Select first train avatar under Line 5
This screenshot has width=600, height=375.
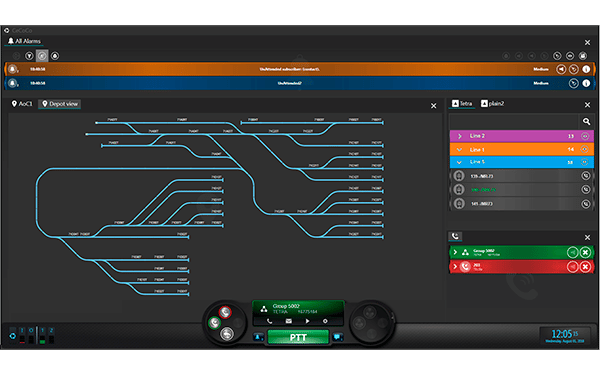coord(459,176)
